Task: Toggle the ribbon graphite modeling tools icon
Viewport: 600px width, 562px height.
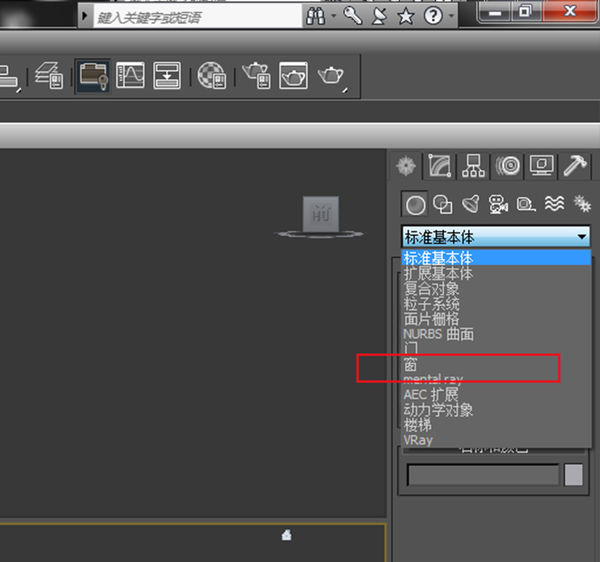Action: pyautogui.click(x=93, y=76)
